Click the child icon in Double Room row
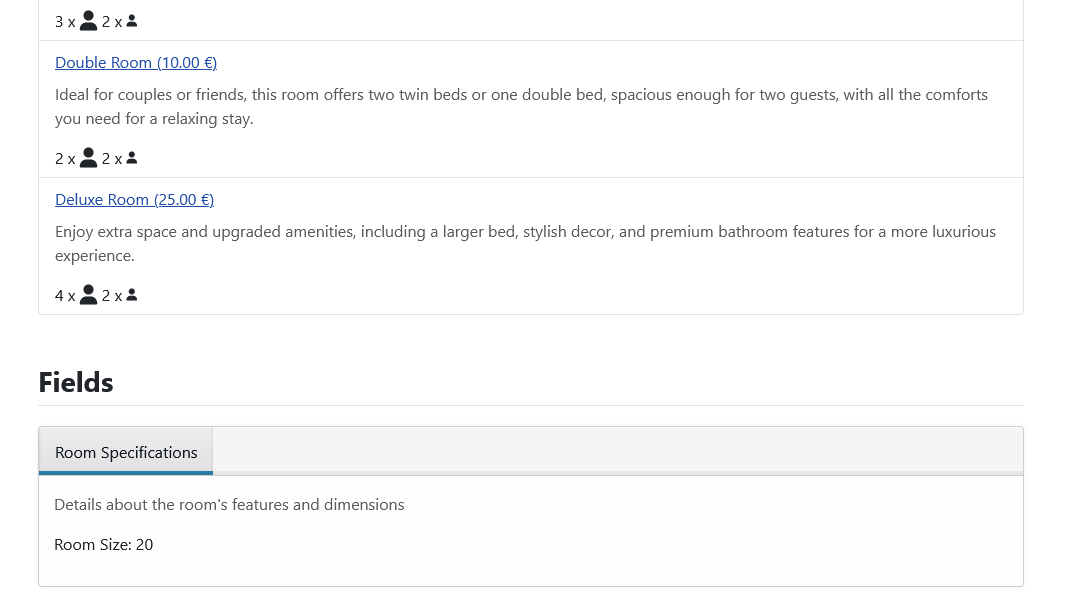This screenshot has height=608, width=1071. tap(132, 158)
